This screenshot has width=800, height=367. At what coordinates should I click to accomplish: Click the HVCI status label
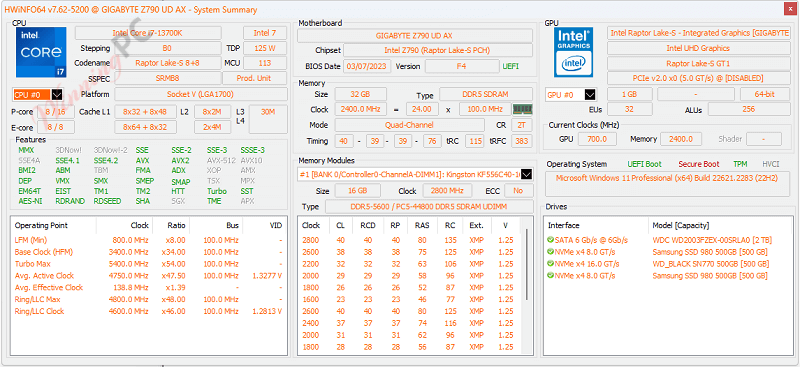[x=770, y=164]
